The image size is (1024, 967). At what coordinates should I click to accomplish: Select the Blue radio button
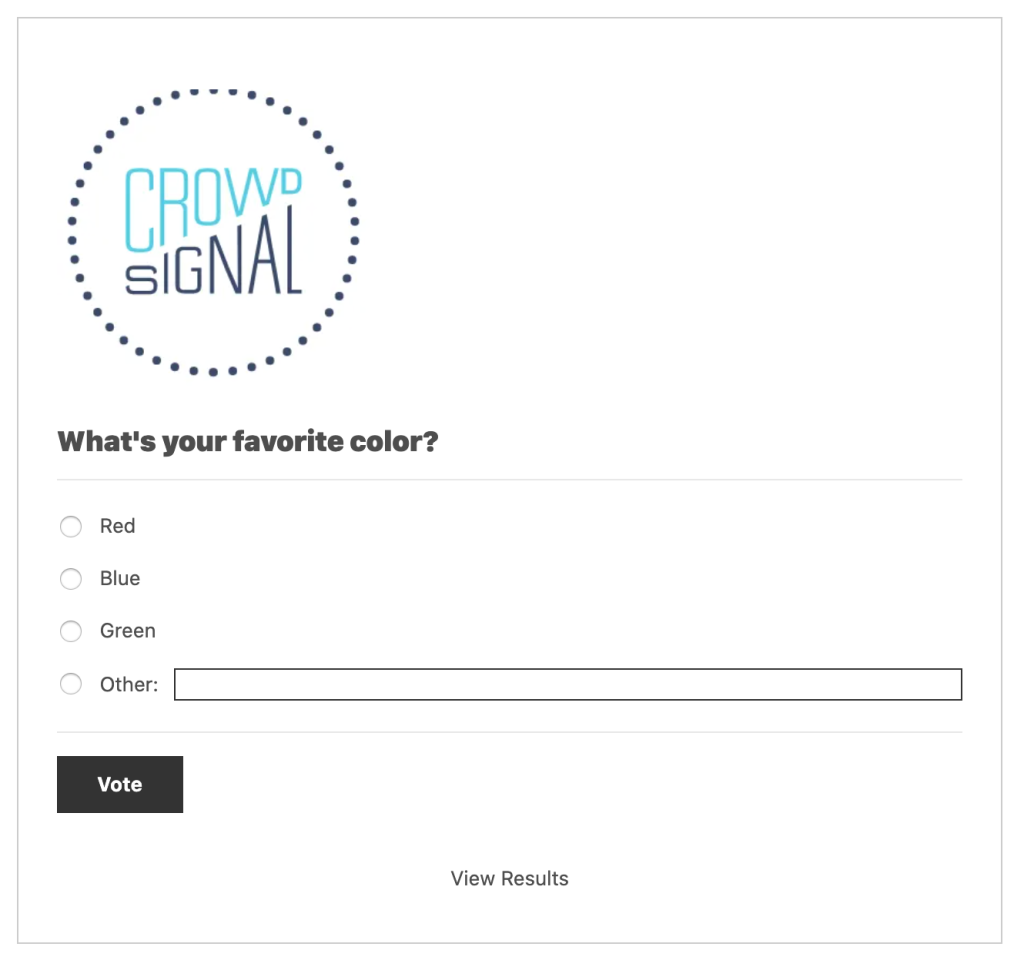coord(71,579)
